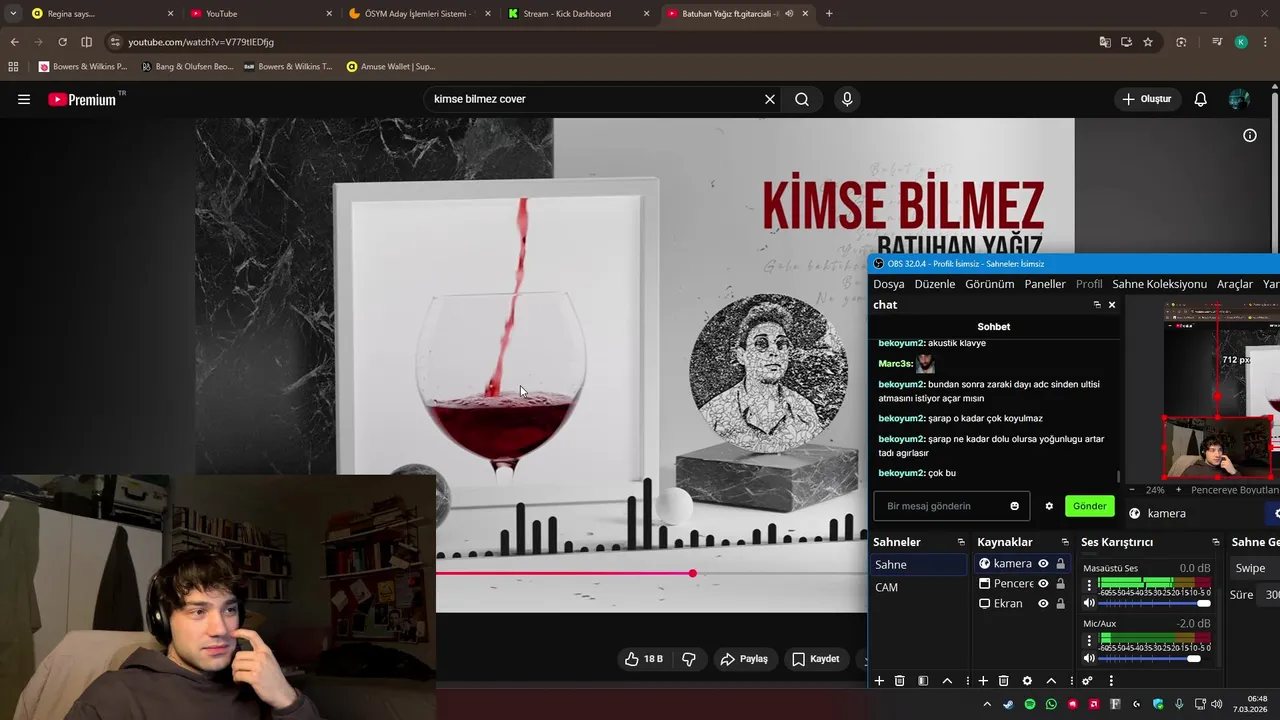The height and width of the screenshot is (720, 1280).
Task: Close the chat dock panel
Action: click(x=1112, y=305)
